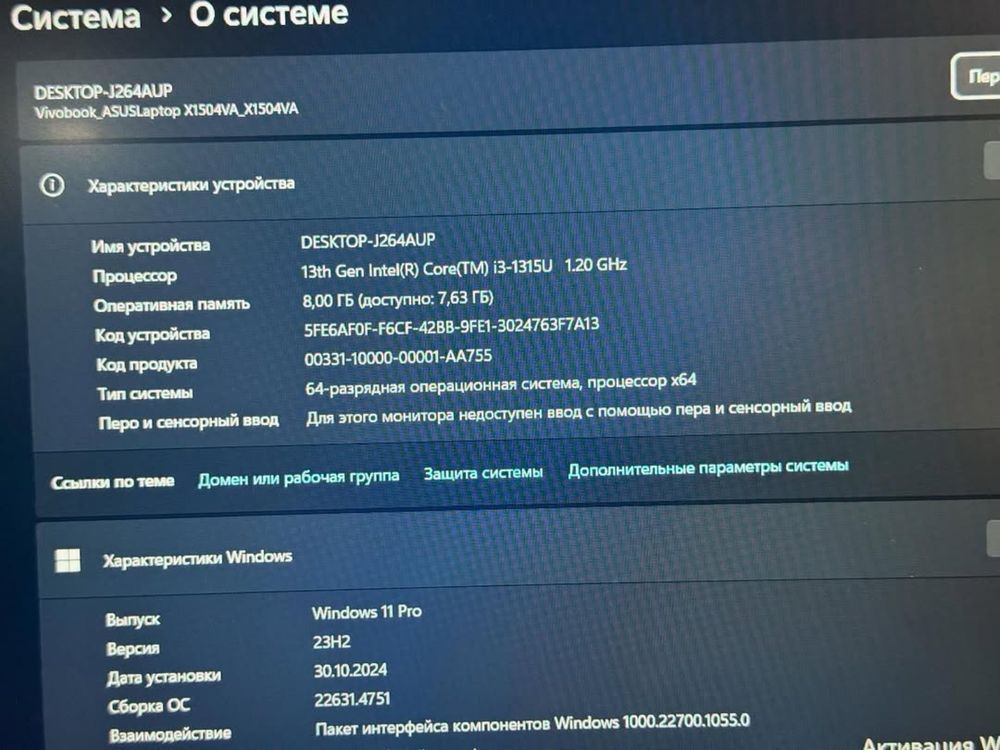Click the Windows logo beside Характеристики Windows
This screenshot has height=750, width=1000.
pos(68,561)
